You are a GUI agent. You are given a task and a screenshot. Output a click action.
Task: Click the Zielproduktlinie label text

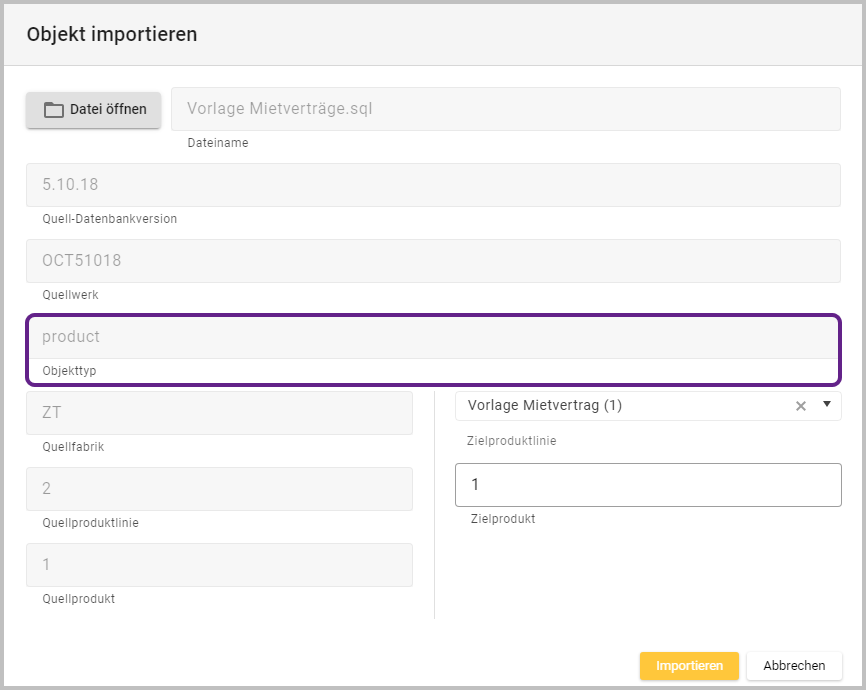pyautogui.click(x=511, y=441)
